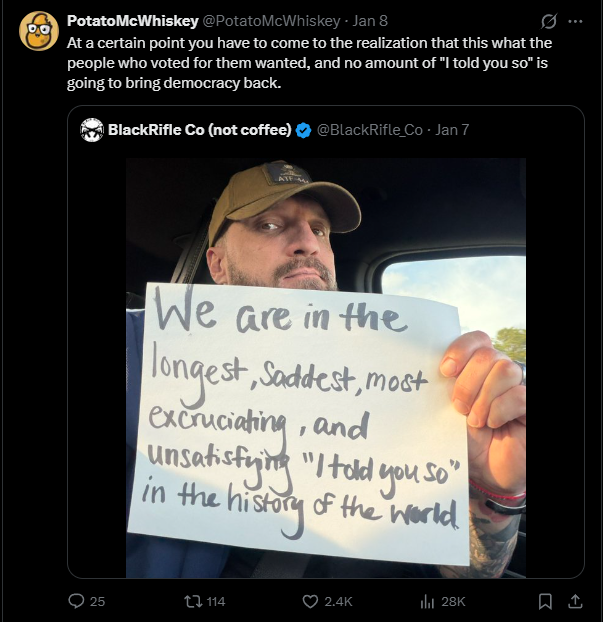603x622 pixels.
Task: Open PotatoMcWhiskey potato profile avatar
Action: [x=39, y=31]
